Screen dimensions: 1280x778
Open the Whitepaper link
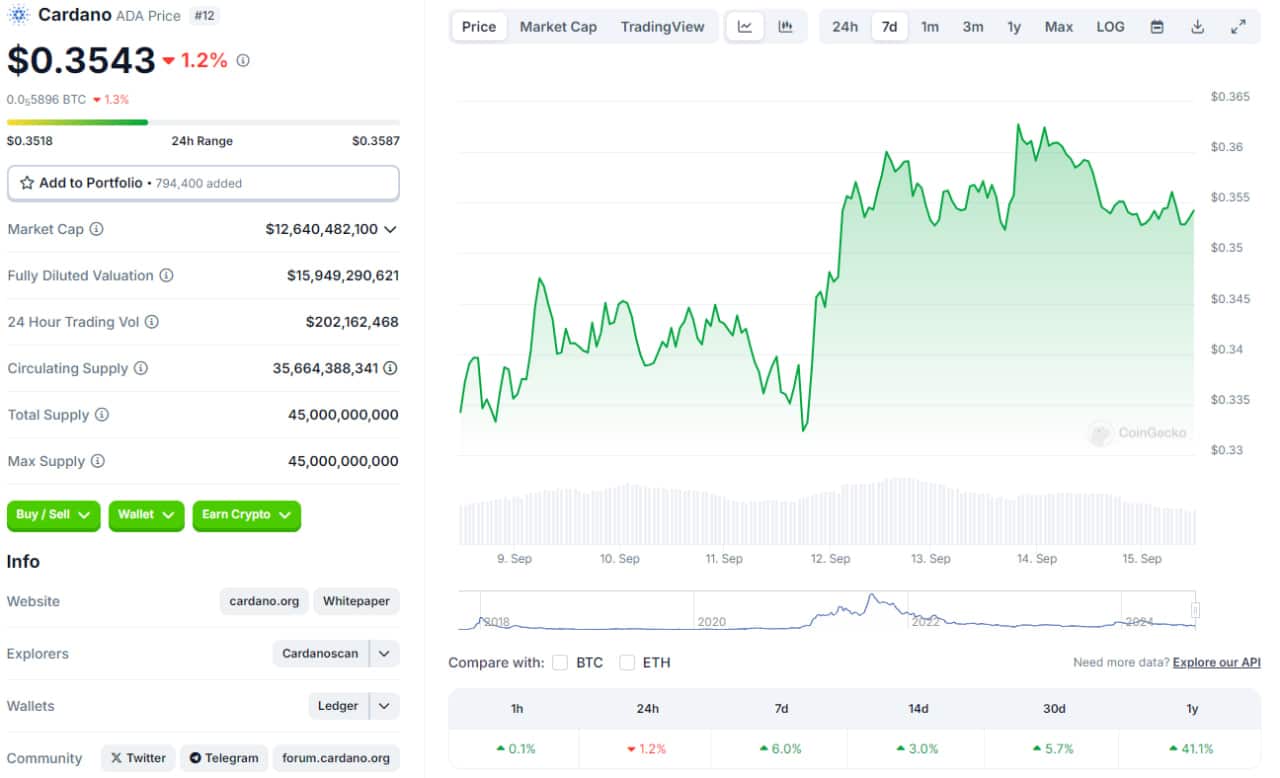click(357, 601)
